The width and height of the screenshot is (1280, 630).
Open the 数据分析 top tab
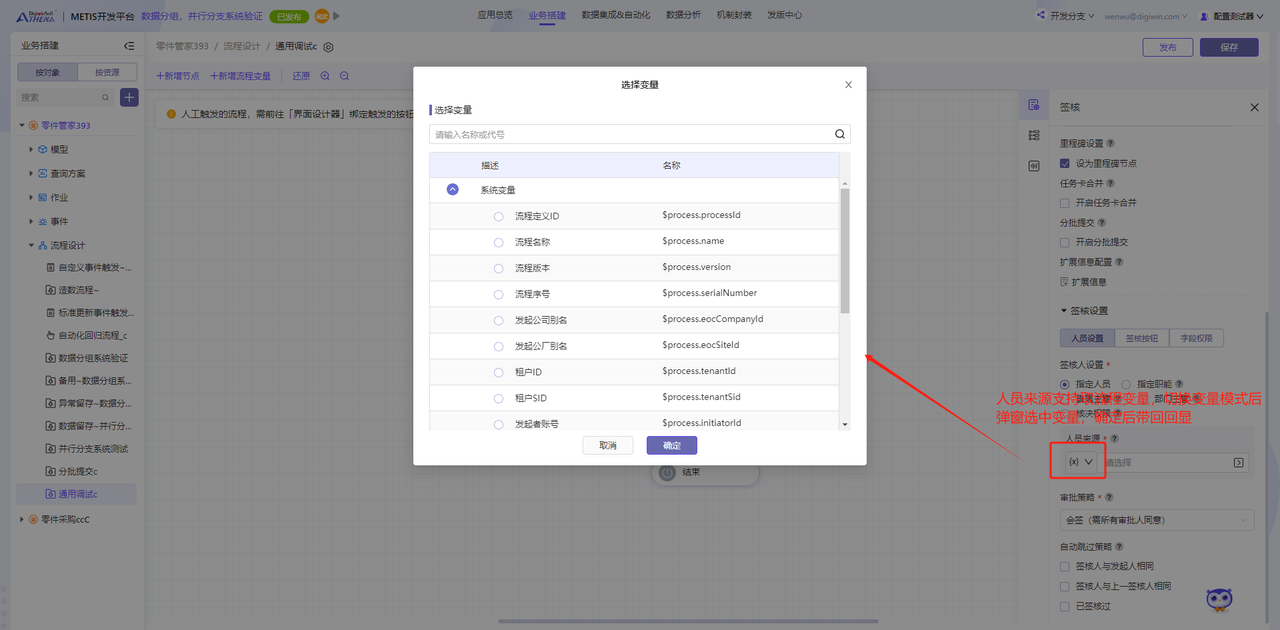pos(684,15)
